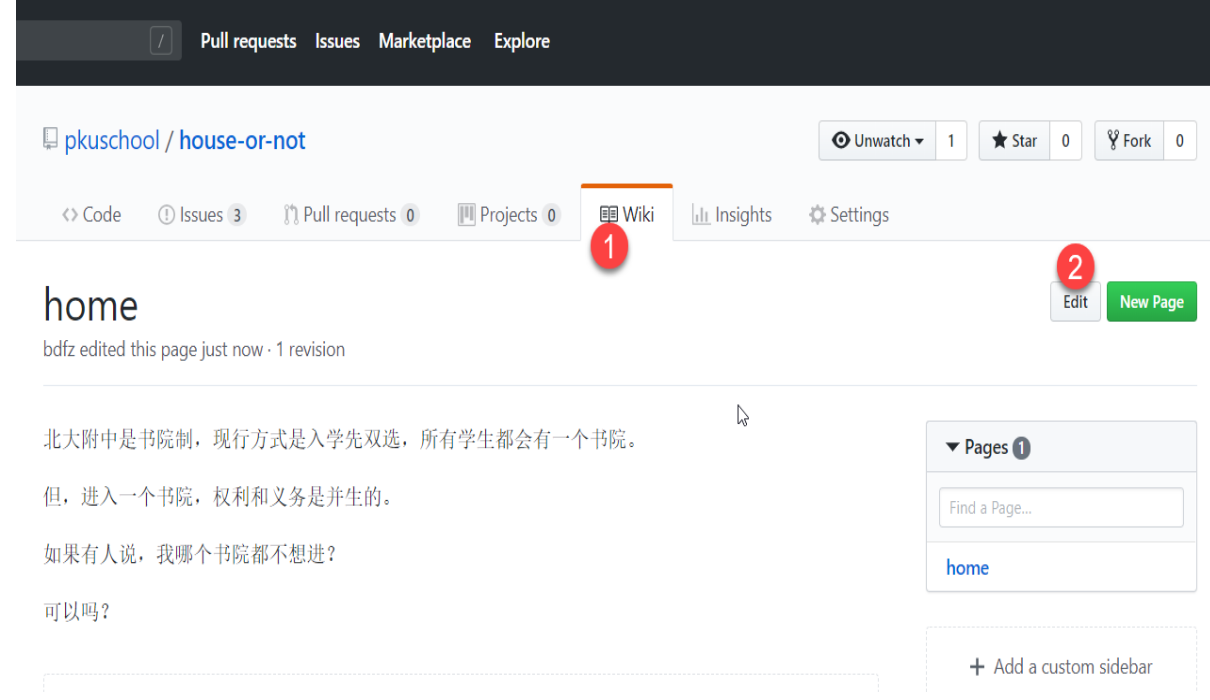Create a wiki page with New Page
This screenshot has width=1210, height=700.
click(1151, 302)
